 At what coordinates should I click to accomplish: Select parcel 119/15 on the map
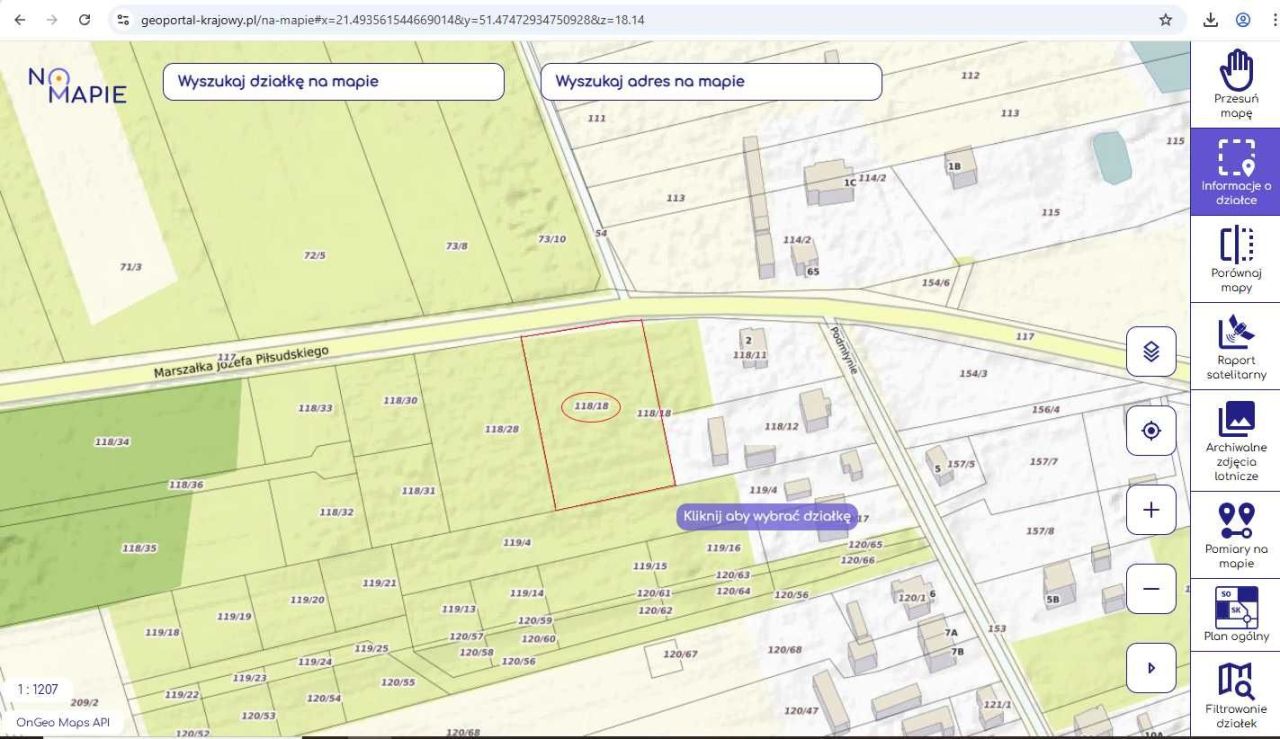coord(650,566)
